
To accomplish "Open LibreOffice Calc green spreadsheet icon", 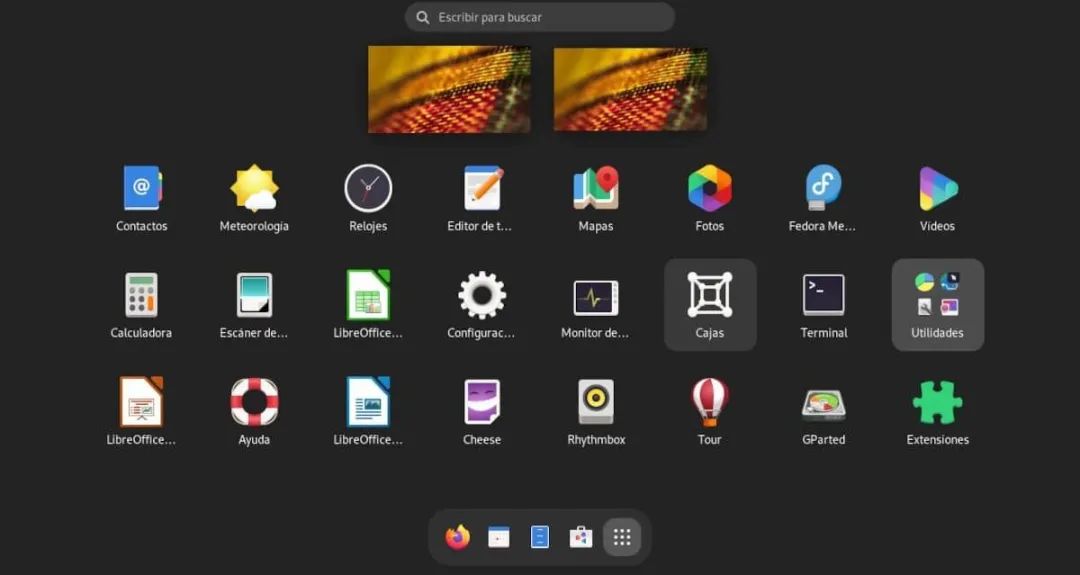I will pos(368,295).
